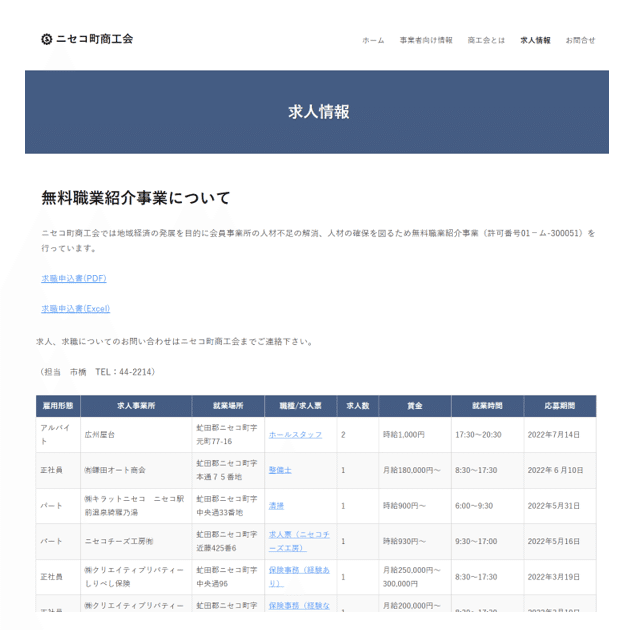Open the ホールスタッフ job listing
The width and height of the screenshot is (623, 630).
[295, 435]
